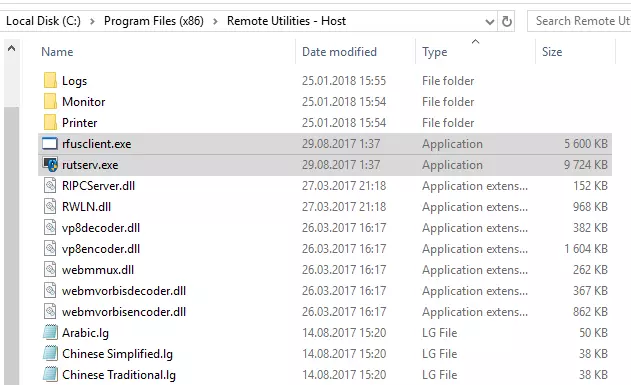Select the Logs folder name
Screen dimensions: 631x385
tap(74, 81)
